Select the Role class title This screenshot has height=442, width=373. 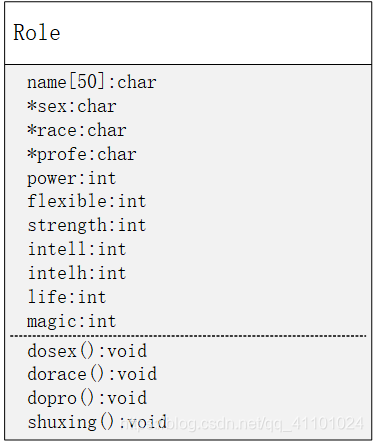pos(37,33)
